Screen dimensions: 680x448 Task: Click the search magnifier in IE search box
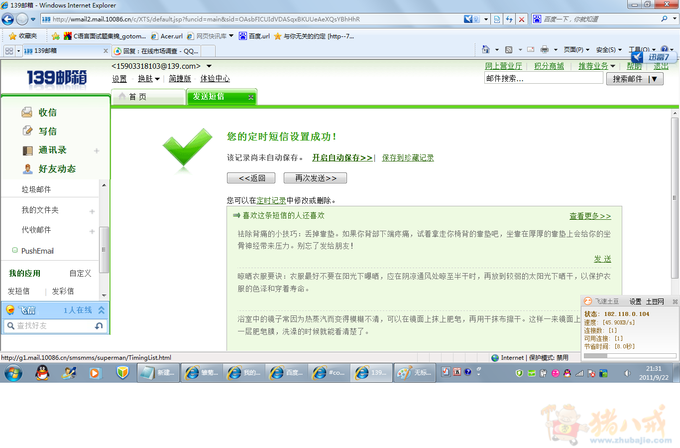pyautogui.click(x=664, y=19)
